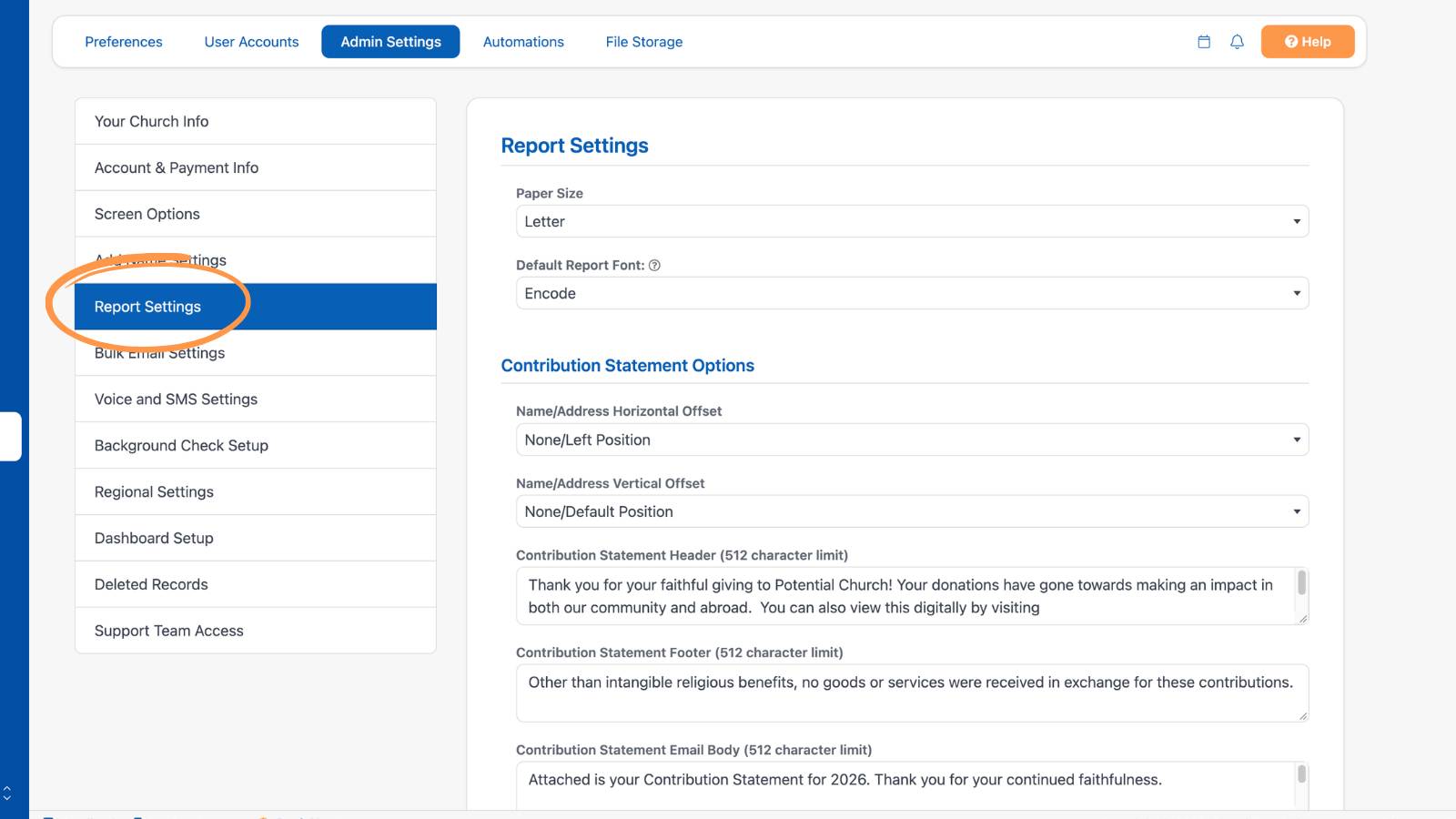Image resolution: width=1456 pixels, height=819 pixels.
Task: Select the Admin Settings tab
Action: click(x=390, y=42)
